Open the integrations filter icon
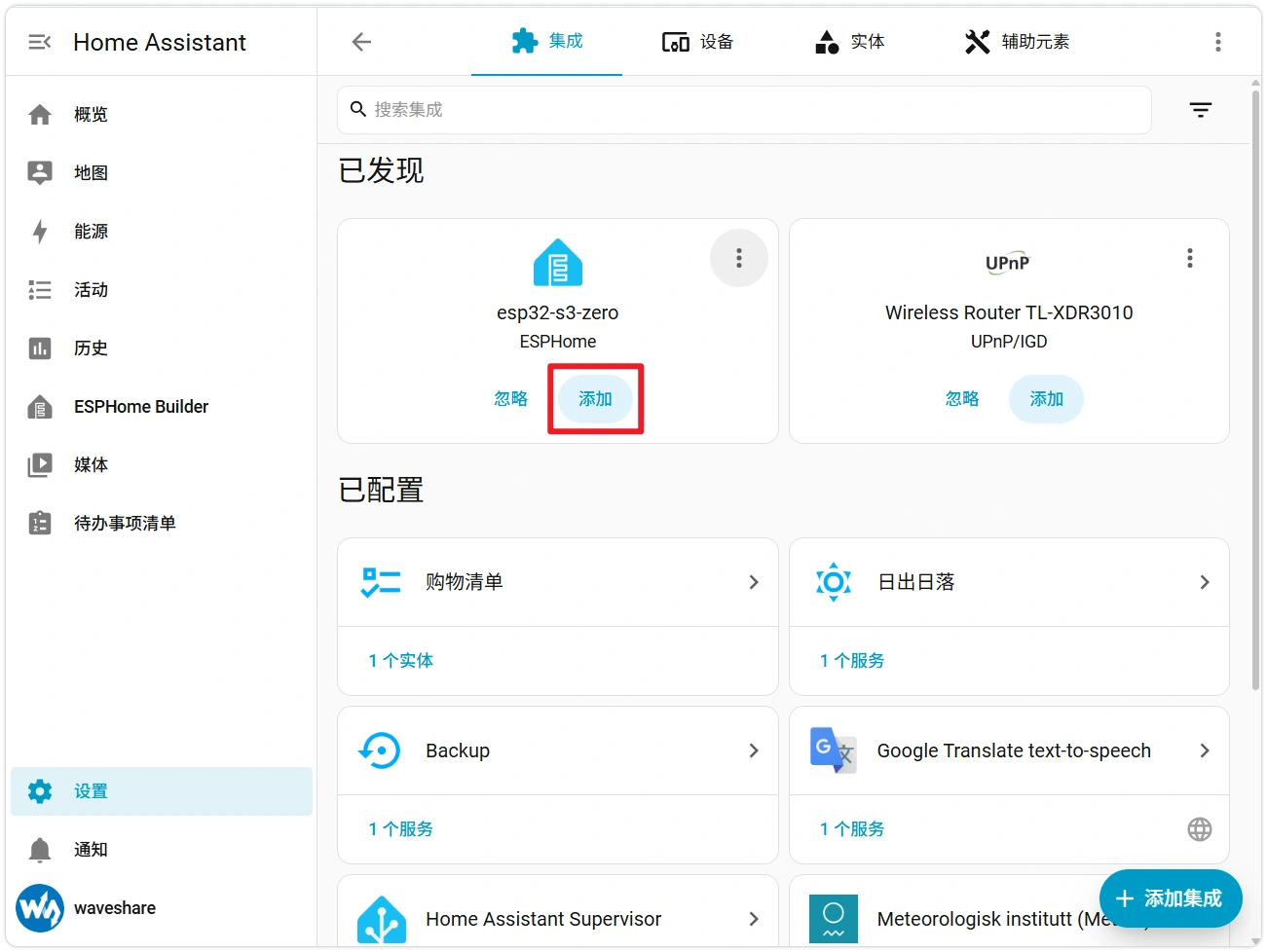Screen dimensions: 1267x952 (1201, 110)
